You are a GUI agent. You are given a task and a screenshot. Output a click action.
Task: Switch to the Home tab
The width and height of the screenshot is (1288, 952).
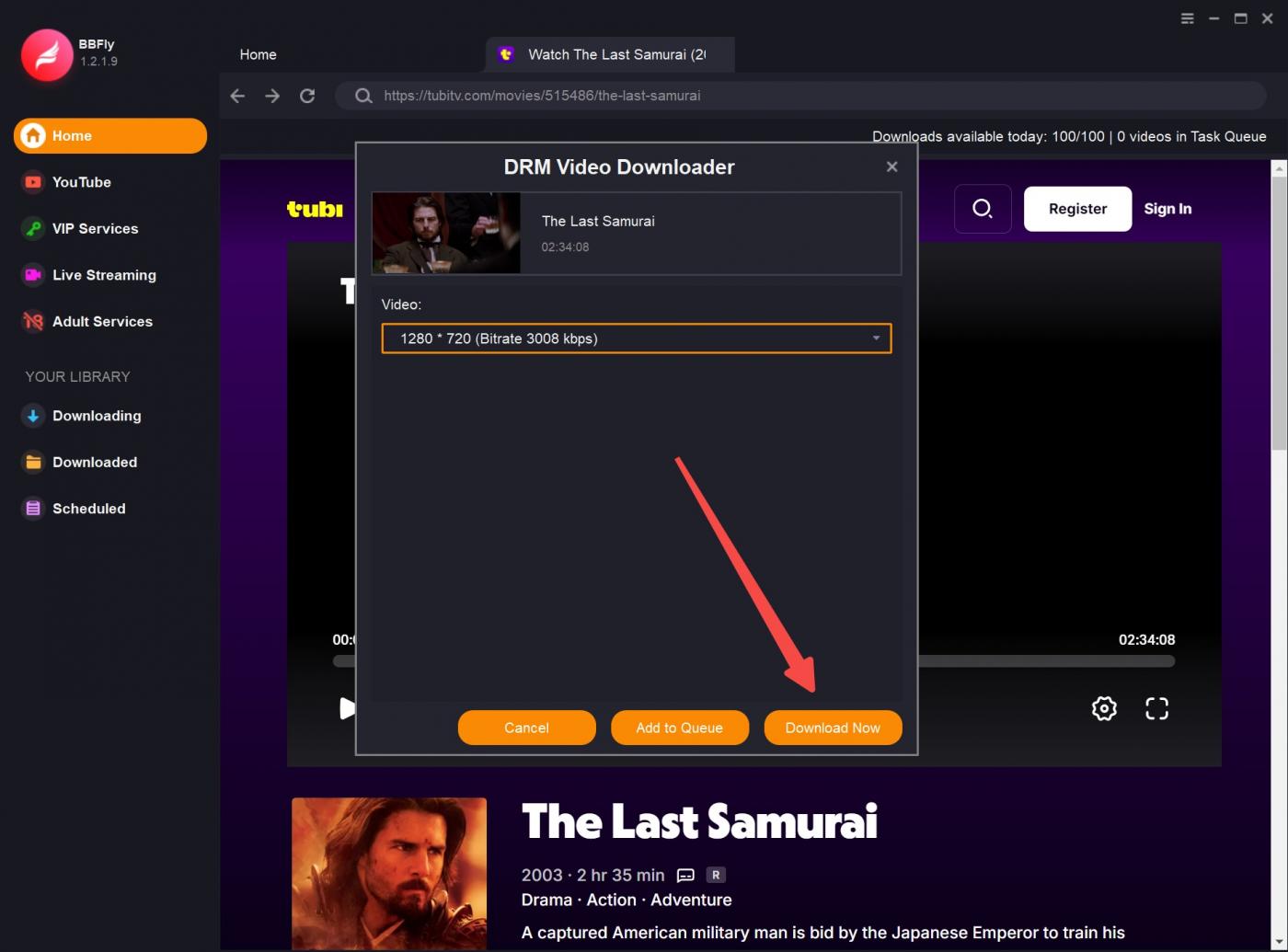coord(259,54)
